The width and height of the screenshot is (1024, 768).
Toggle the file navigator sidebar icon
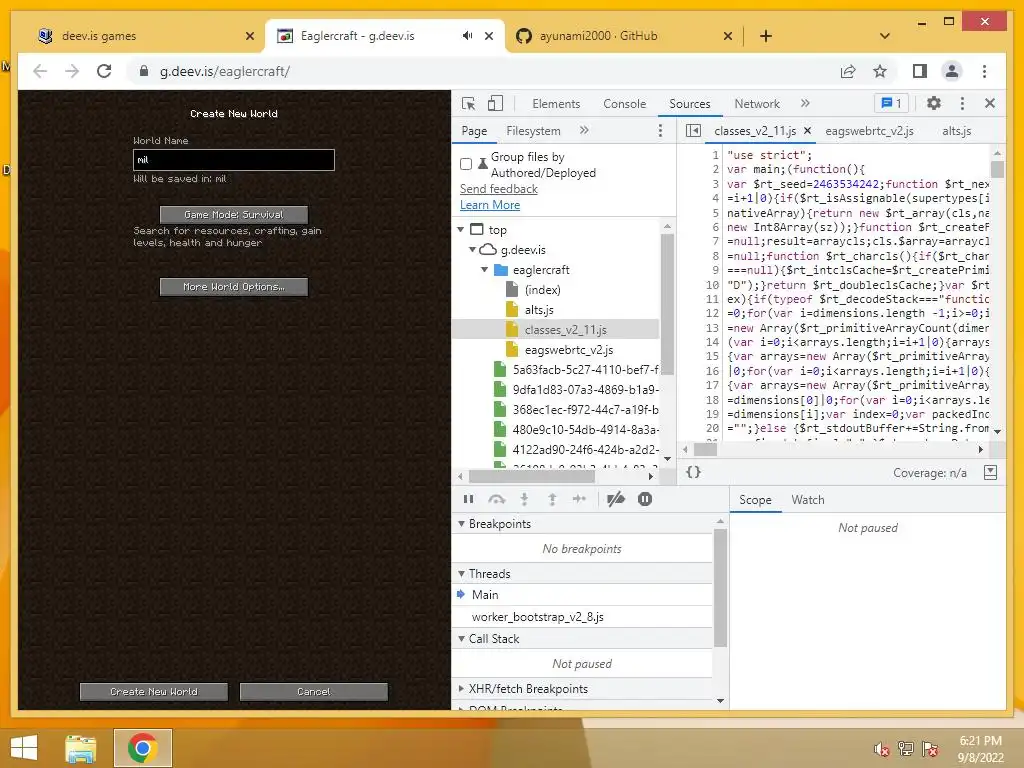694,131
